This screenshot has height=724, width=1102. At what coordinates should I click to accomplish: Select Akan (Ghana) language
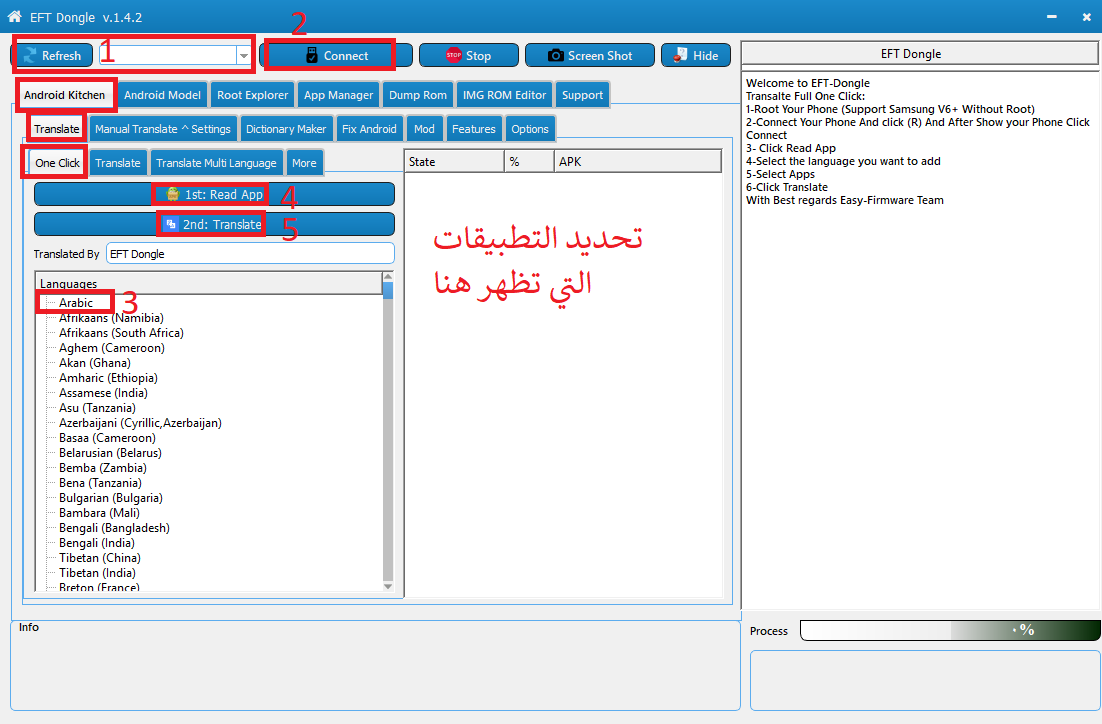point(95,363)
